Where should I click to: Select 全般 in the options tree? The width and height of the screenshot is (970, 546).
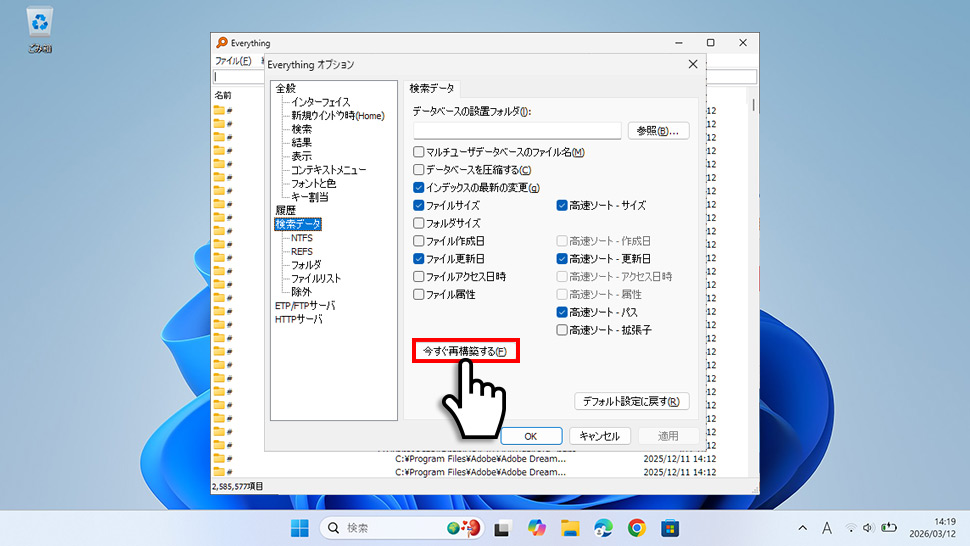pyautogui.click(x=286, y=88)
